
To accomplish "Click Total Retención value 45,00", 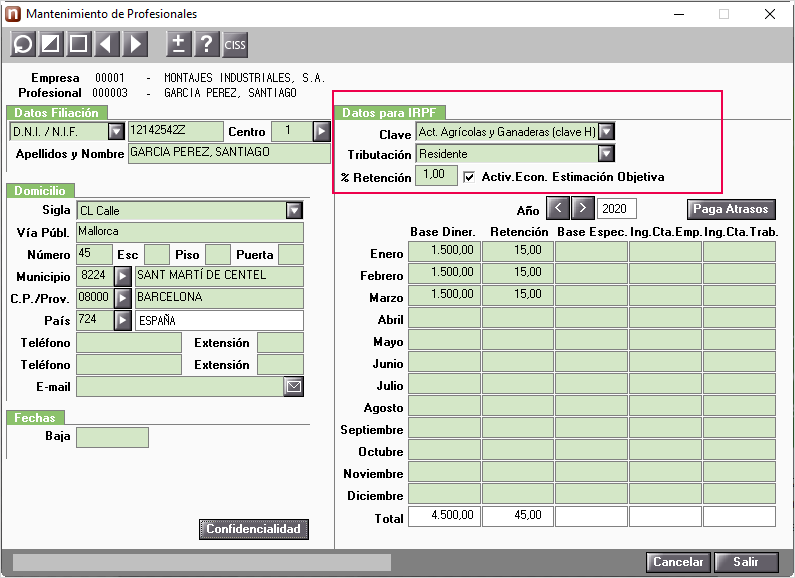I will click(x=518, y=516).
